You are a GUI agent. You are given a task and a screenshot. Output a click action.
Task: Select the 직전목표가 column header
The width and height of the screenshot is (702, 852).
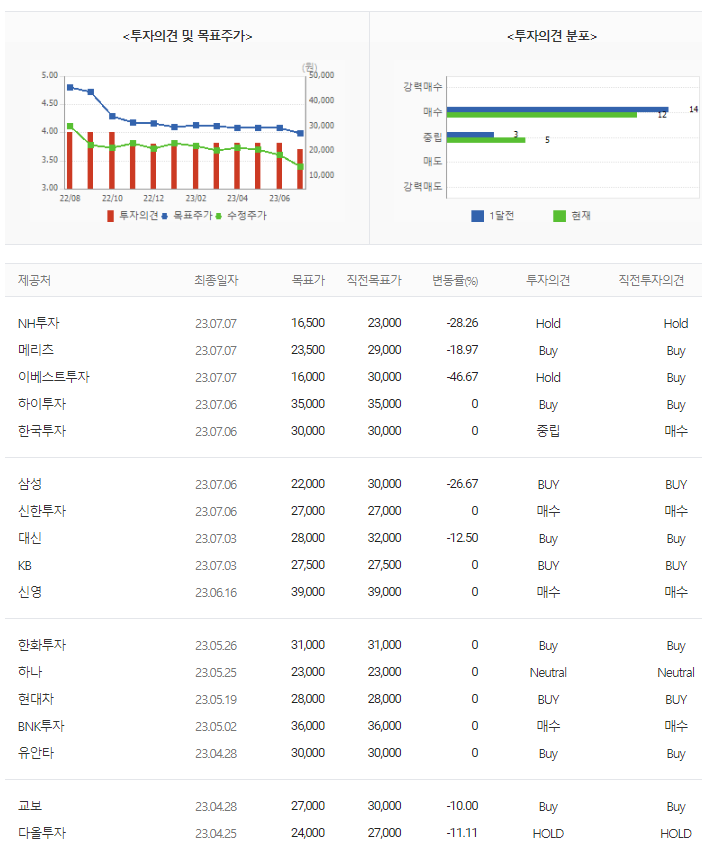[x=374, y=280]
